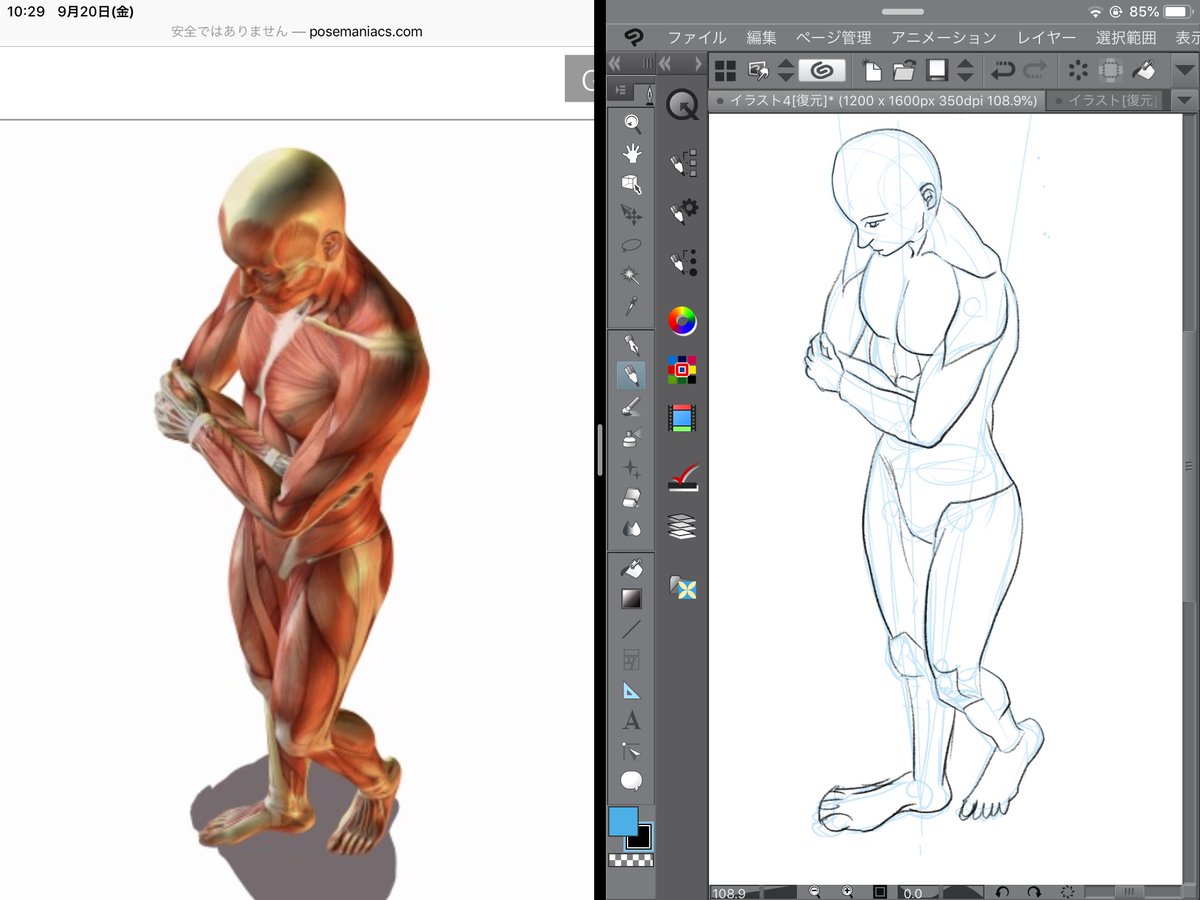The width and height of the screenshot is (1200, 900).
Task: Select the Fill bucket tool
Action: coord(631,568)
